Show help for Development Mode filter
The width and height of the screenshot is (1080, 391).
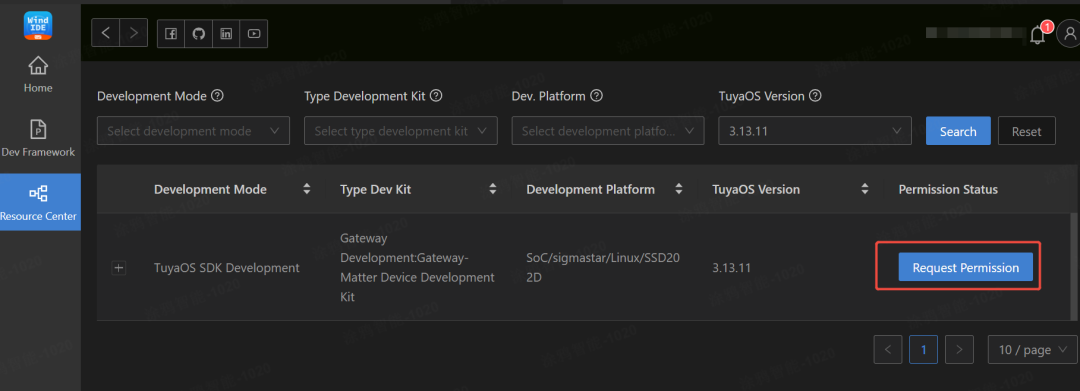pos(218,96)
